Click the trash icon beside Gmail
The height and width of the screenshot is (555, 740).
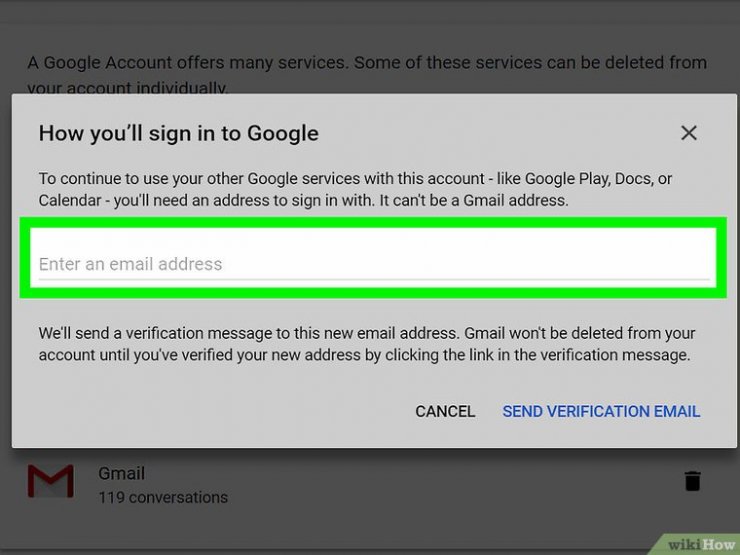coord(692,481)
